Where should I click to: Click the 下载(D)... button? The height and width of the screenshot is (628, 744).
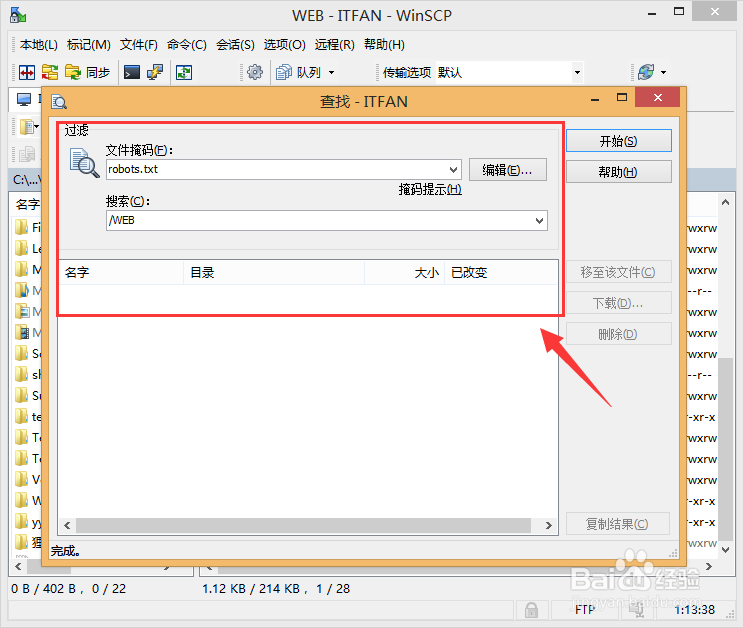coord(619,303)
